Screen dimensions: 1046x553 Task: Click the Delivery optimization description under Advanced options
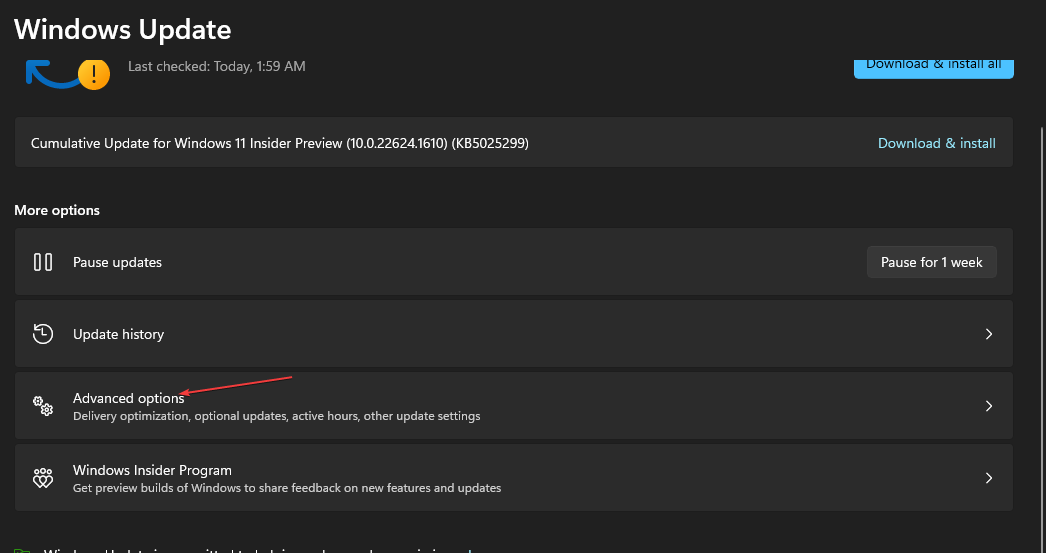click(276, 416)
